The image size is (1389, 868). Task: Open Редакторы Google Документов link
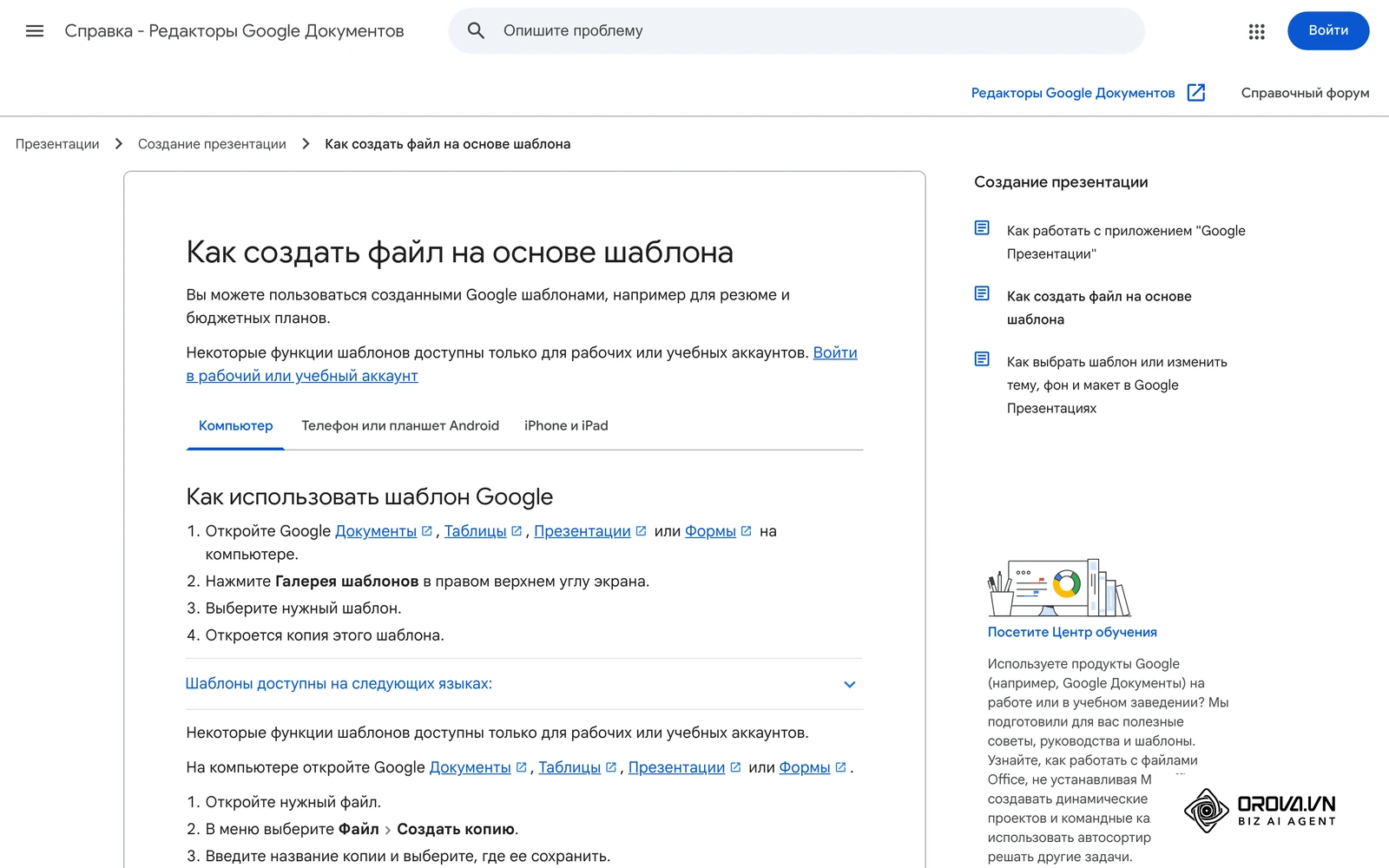(x=1073, y=93)
